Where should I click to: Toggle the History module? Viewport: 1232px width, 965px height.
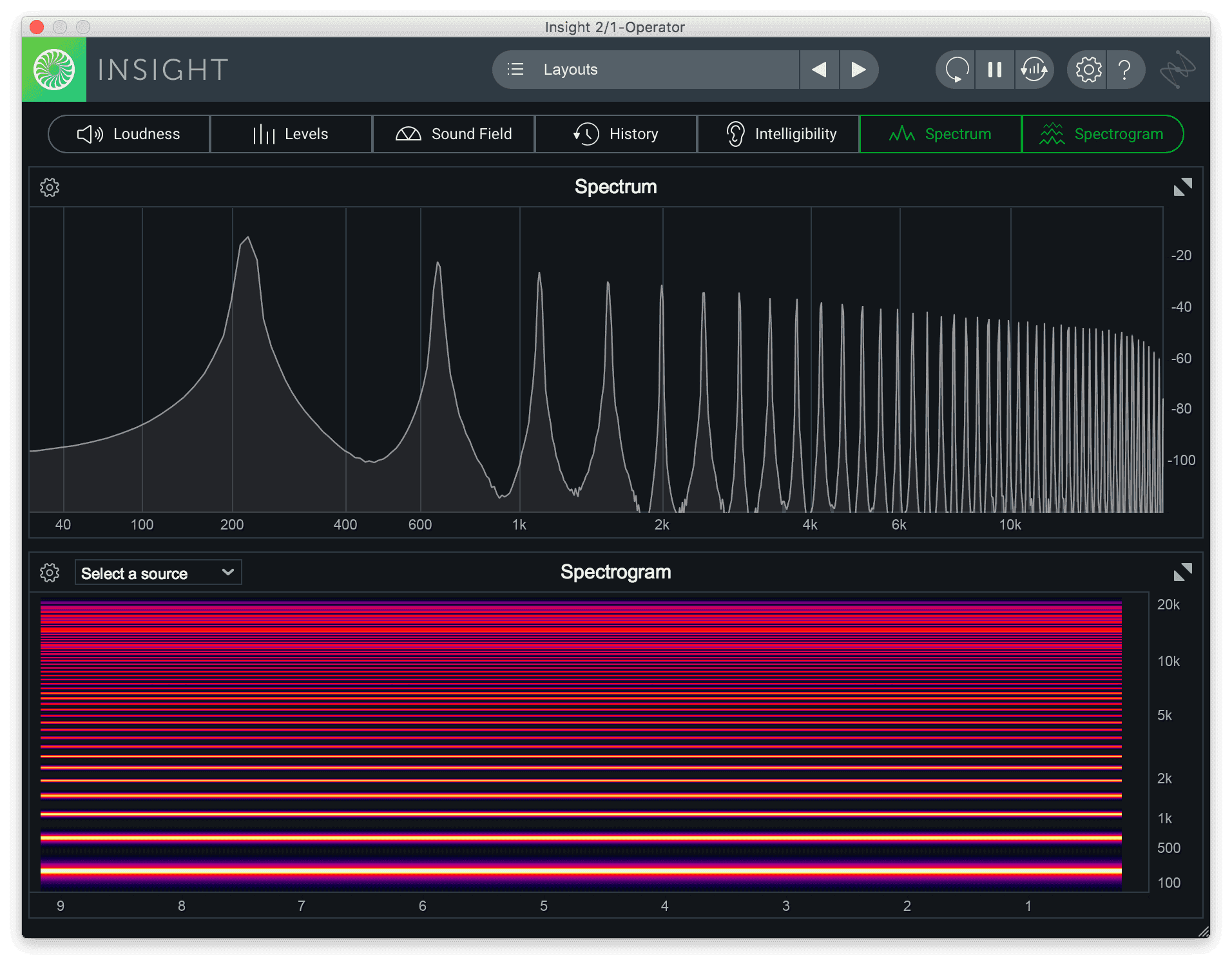(x=616, y=134)
